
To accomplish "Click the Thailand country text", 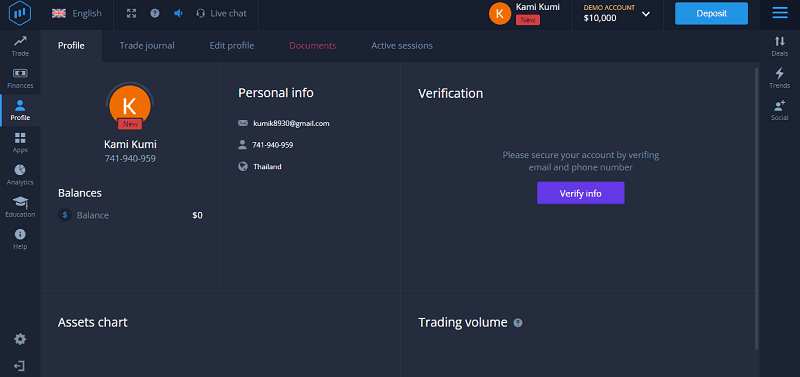I will [267, 167].
